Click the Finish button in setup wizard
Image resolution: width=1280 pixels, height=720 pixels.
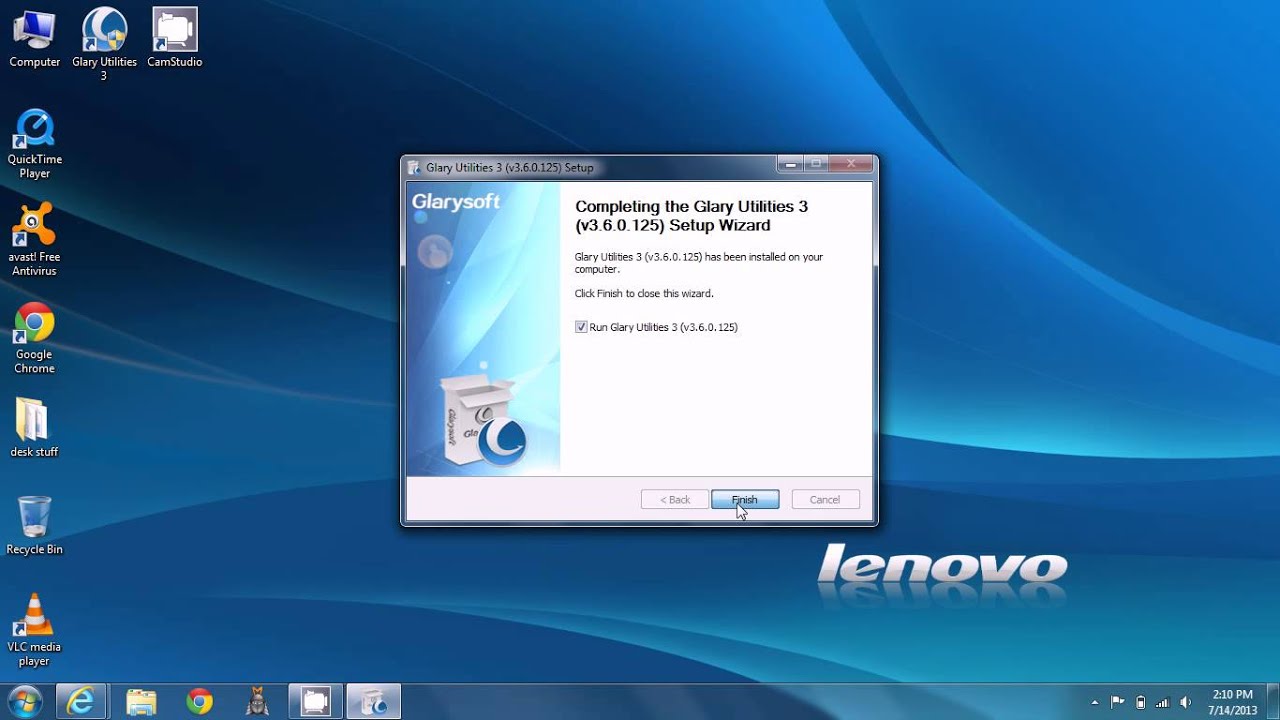click(745, 499)
